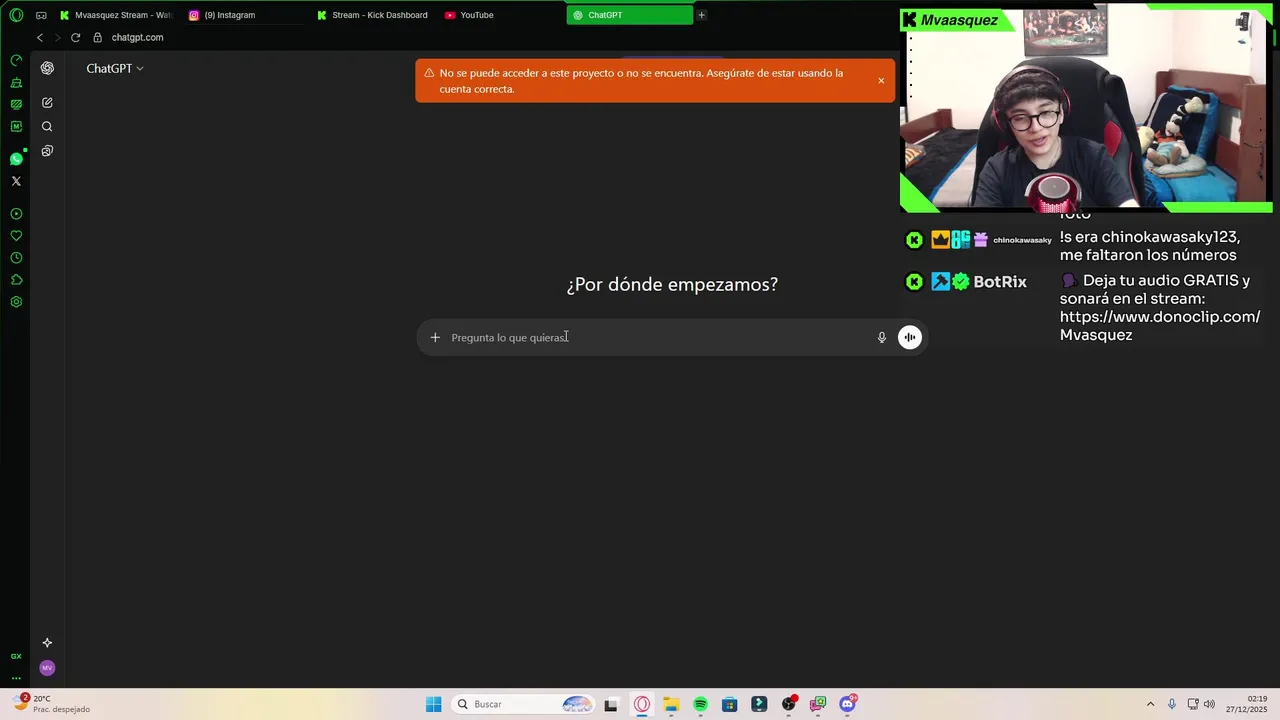Open the Player icon in Opera sidebar

[x=16, y=214]
